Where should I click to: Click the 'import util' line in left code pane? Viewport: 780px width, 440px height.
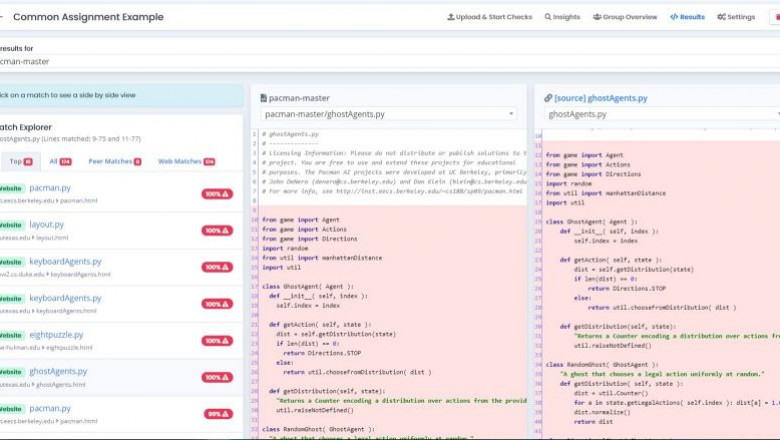pyautogui.click(x=281, y=267)
